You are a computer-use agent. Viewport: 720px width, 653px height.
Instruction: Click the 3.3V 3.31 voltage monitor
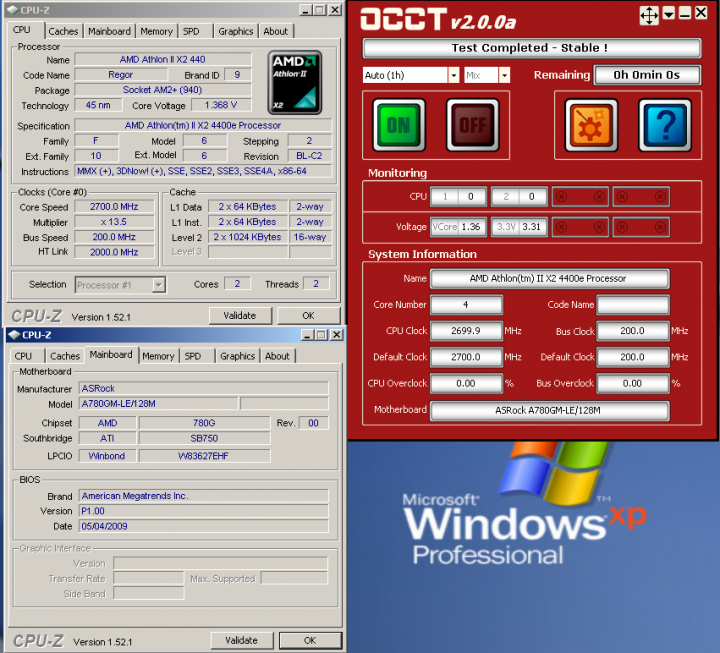tap(519, 227)
